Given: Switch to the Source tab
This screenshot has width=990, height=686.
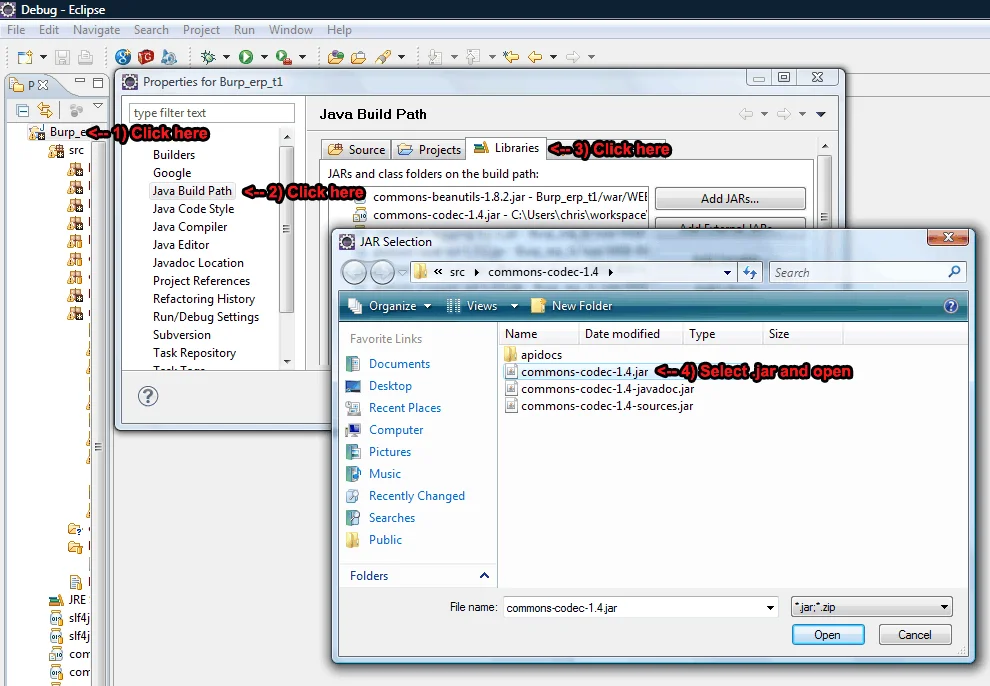Looking at the screenshot, I should (x=357, y=150).
